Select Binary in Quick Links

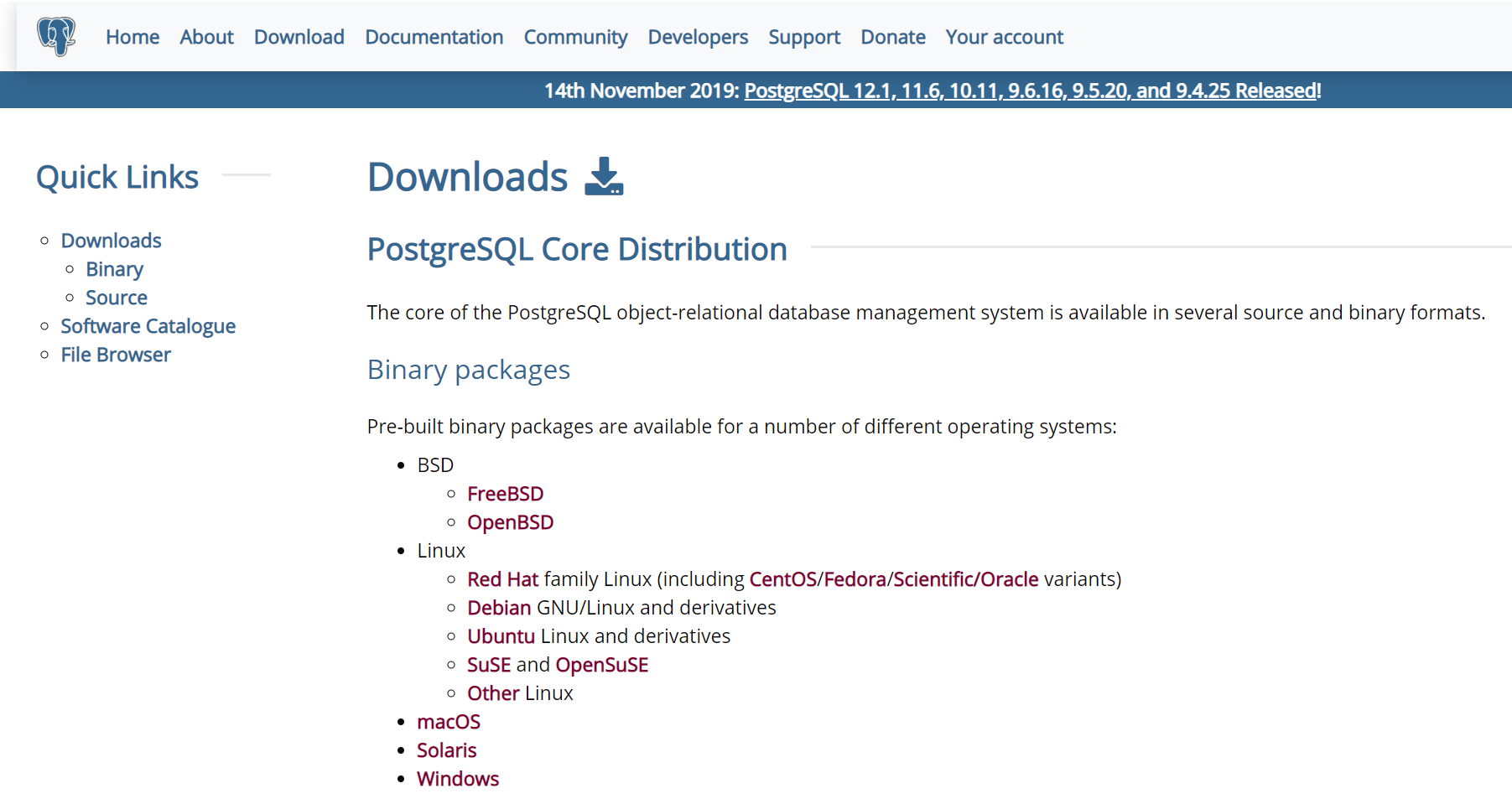pos(114,269)
